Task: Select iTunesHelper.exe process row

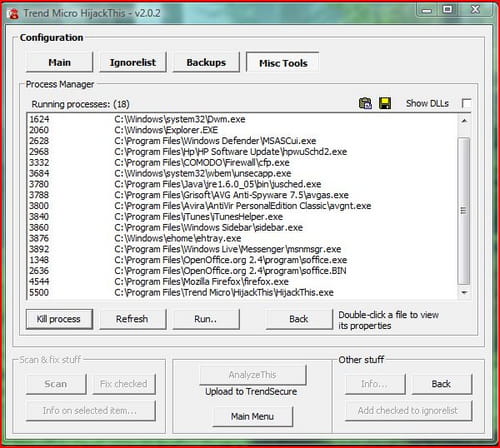Action: (242, 217)
